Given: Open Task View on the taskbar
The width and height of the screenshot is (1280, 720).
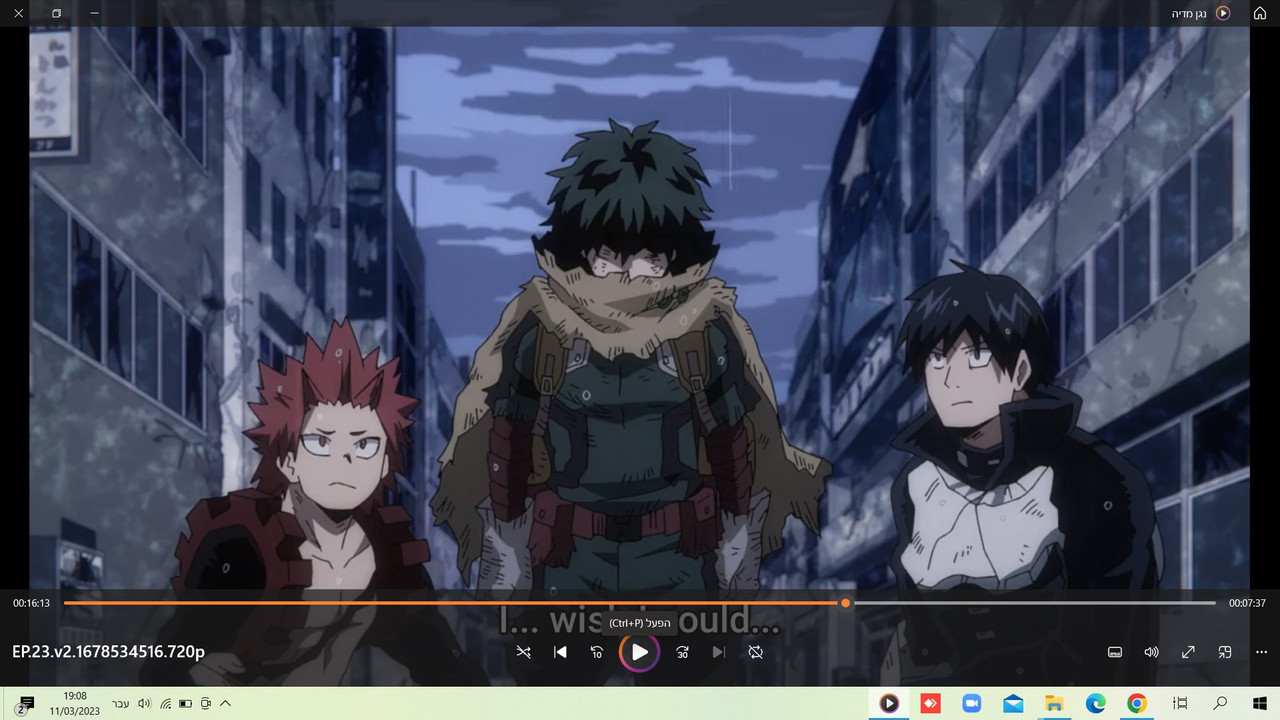Looking at the screenshot, I should [1180, 703].
